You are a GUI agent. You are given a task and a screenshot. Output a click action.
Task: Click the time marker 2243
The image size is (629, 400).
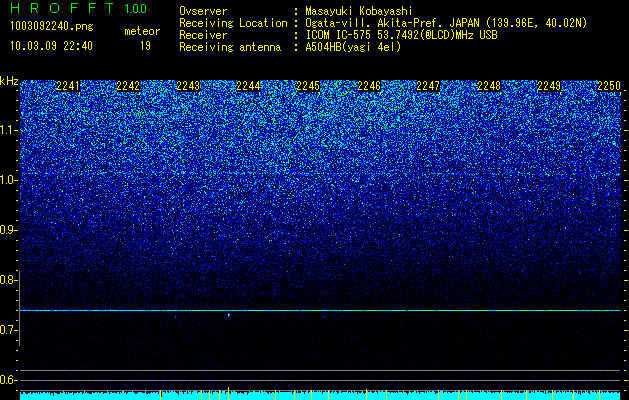pyautogui.click(x=188, y=86)
